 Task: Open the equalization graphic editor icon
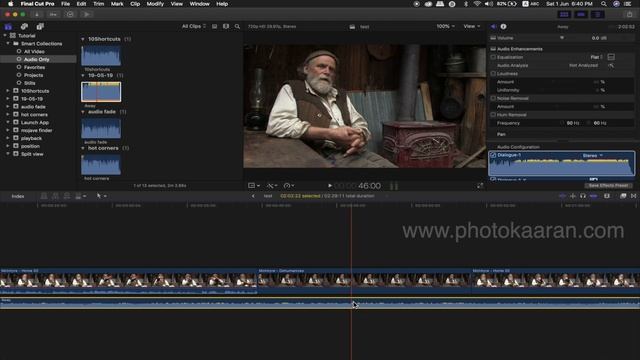(611, 57)
